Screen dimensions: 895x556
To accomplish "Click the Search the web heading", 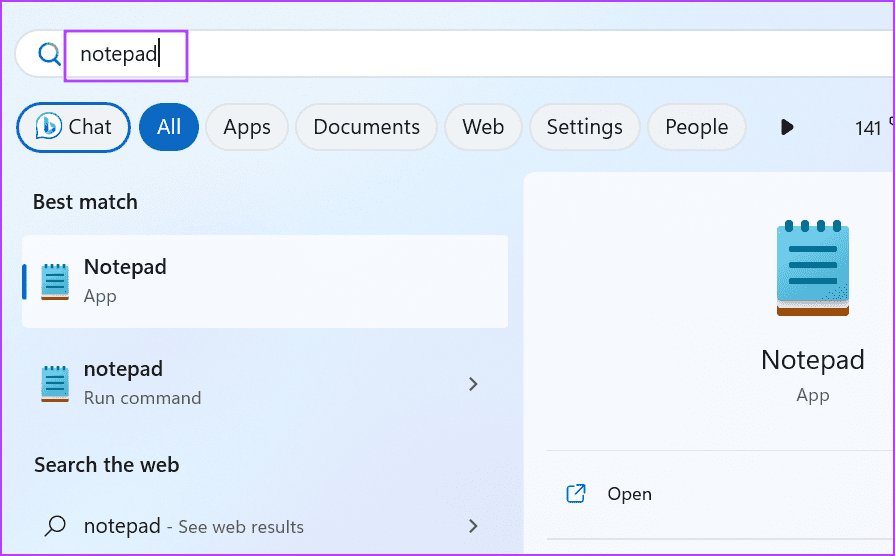I will (106, 465).
